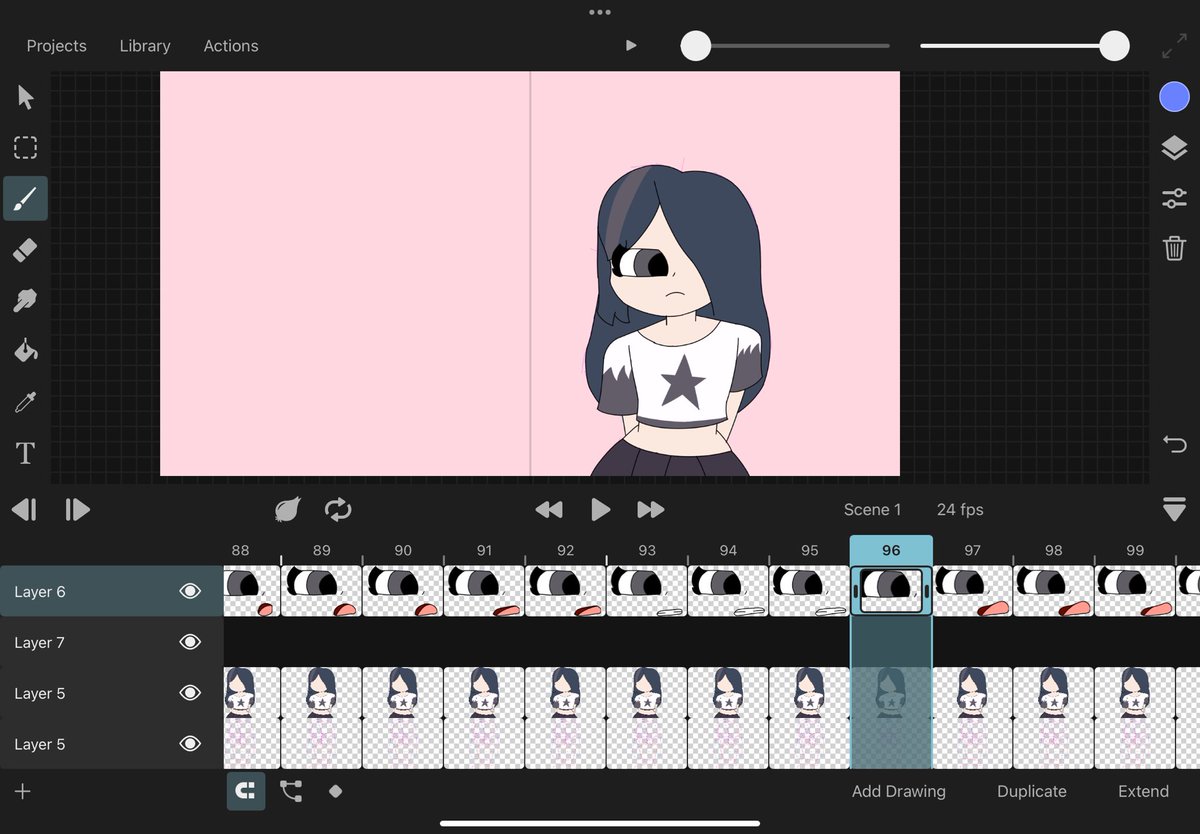This screenshot has height=834, width=1200.
Task: Select the eraser tool
Action: [25, 250]
